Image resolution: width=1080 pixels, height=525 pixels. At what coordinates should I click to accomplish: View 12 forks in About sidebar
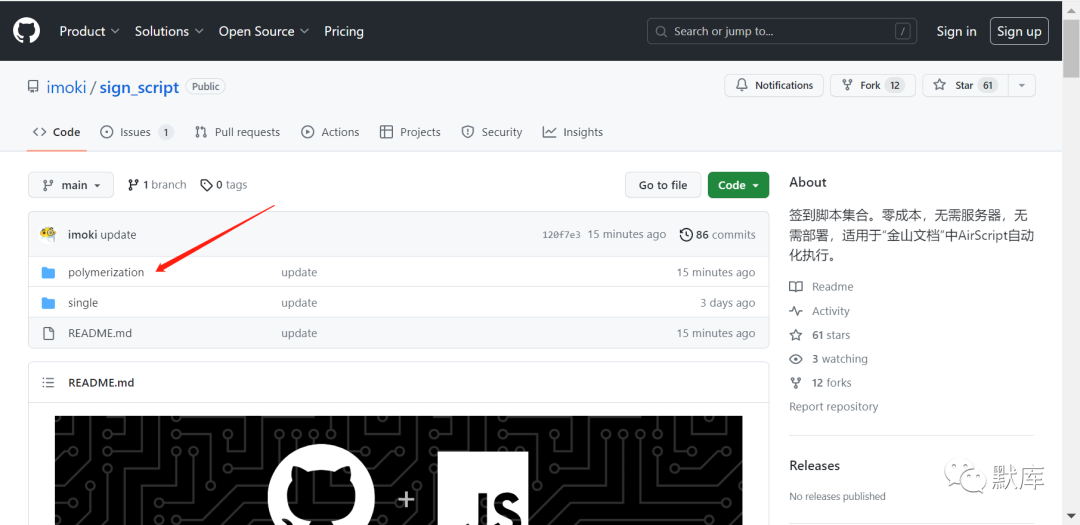820,382
